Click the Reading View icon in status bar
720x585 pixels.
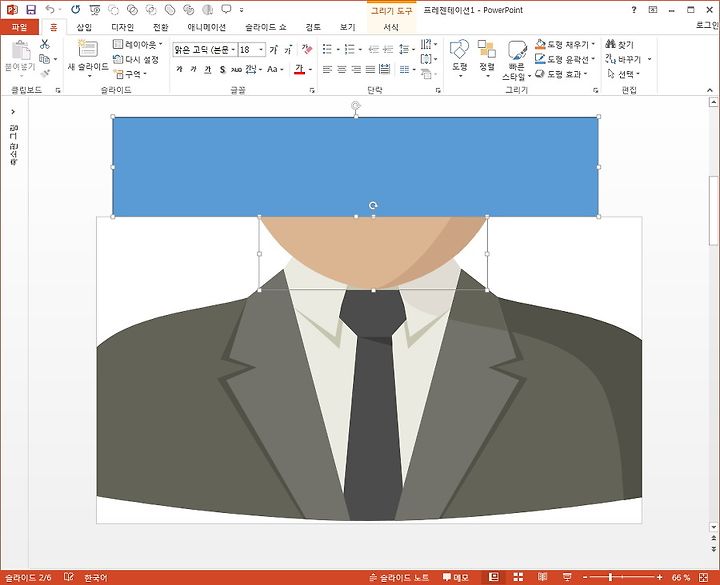click(x=542, y=577)
